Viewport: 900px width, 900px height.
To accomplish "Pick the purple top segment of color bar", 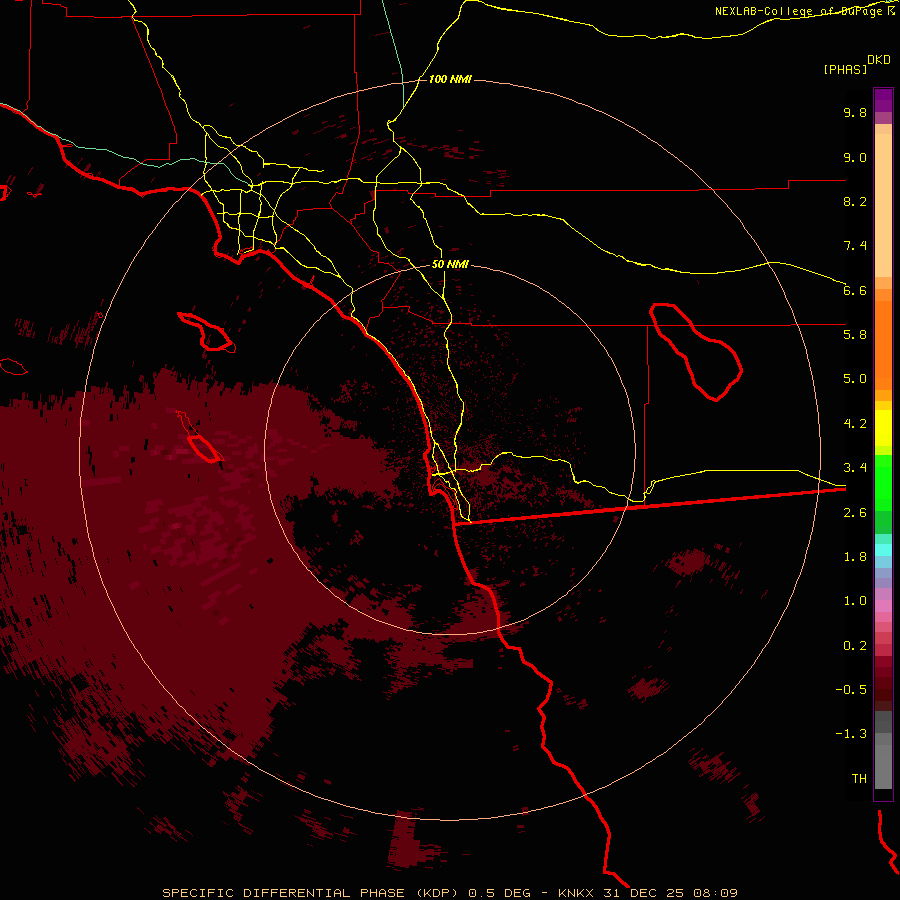I will pyautogui.click(x=883, y=100).
